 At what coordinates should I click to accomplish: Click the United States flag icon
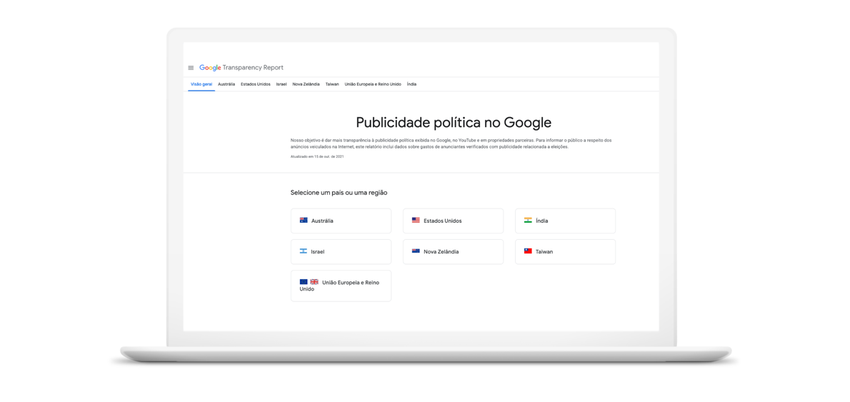click(x=416, y=220)
